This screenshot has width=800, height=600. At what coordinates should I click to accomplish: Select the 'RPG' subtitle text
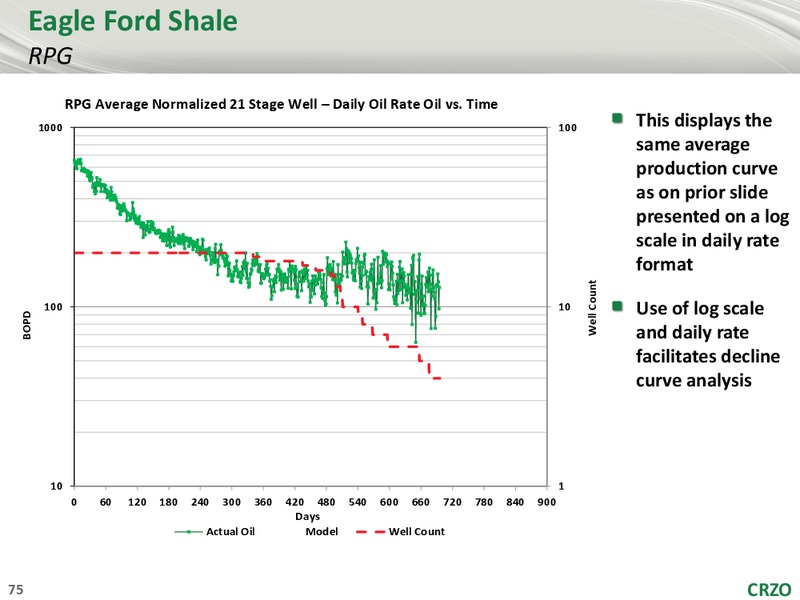pyautogui.click(x=51, y=56)
